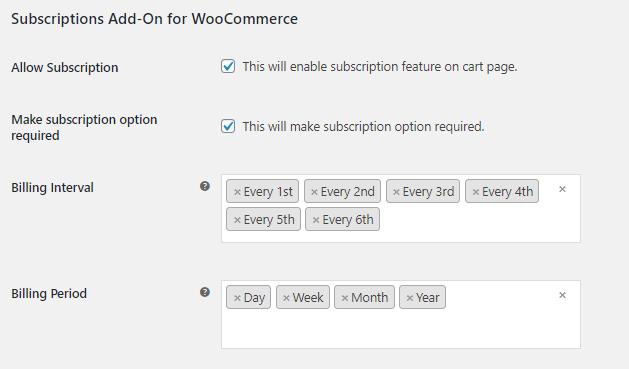Screen dimensions: 629x369
Task: Uncheck Make subscription option required checkbox
Action: tap(228, 126)
